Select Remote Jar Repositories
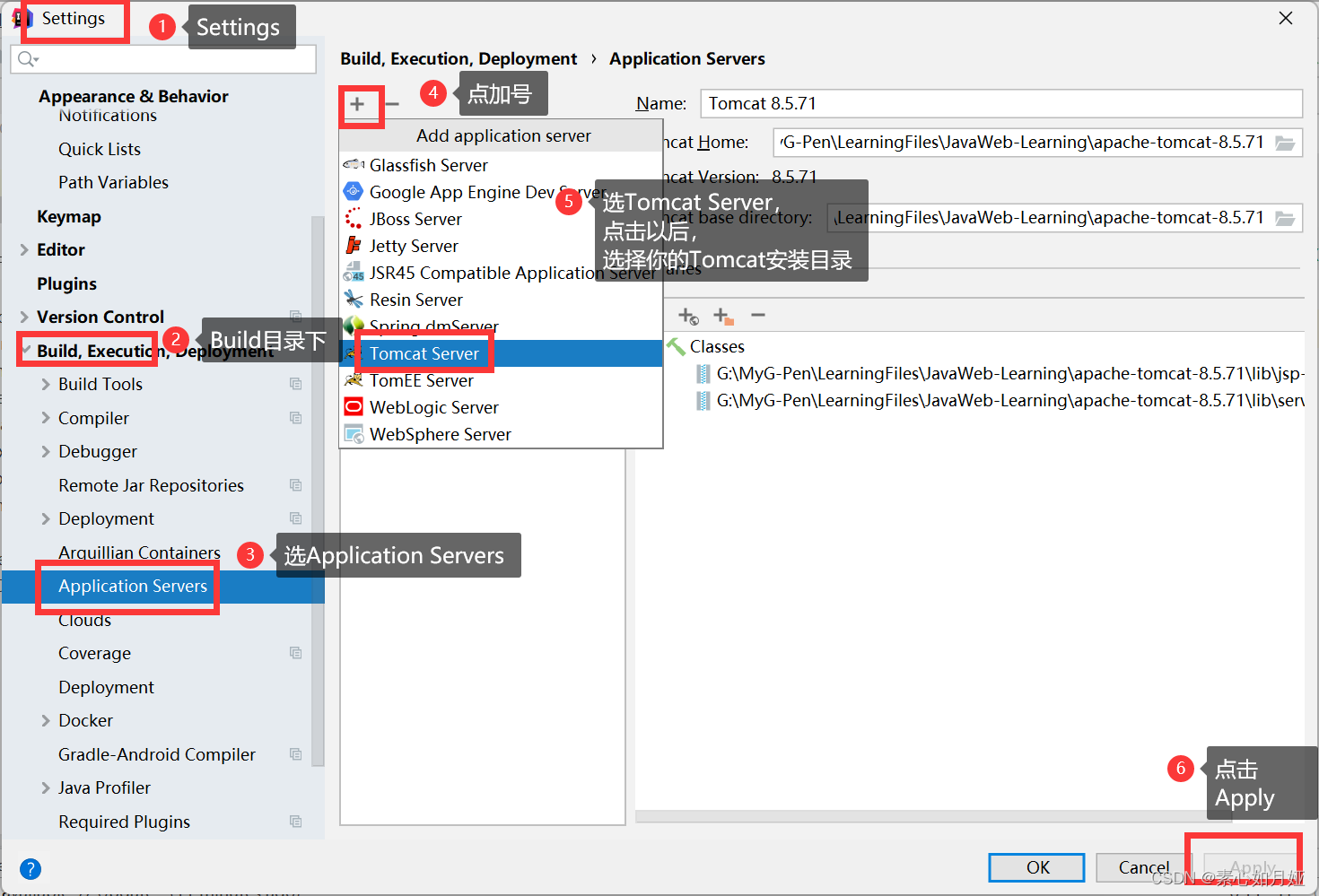The image size is (1319, 896). pyautogui.click(x=151, y=485)
